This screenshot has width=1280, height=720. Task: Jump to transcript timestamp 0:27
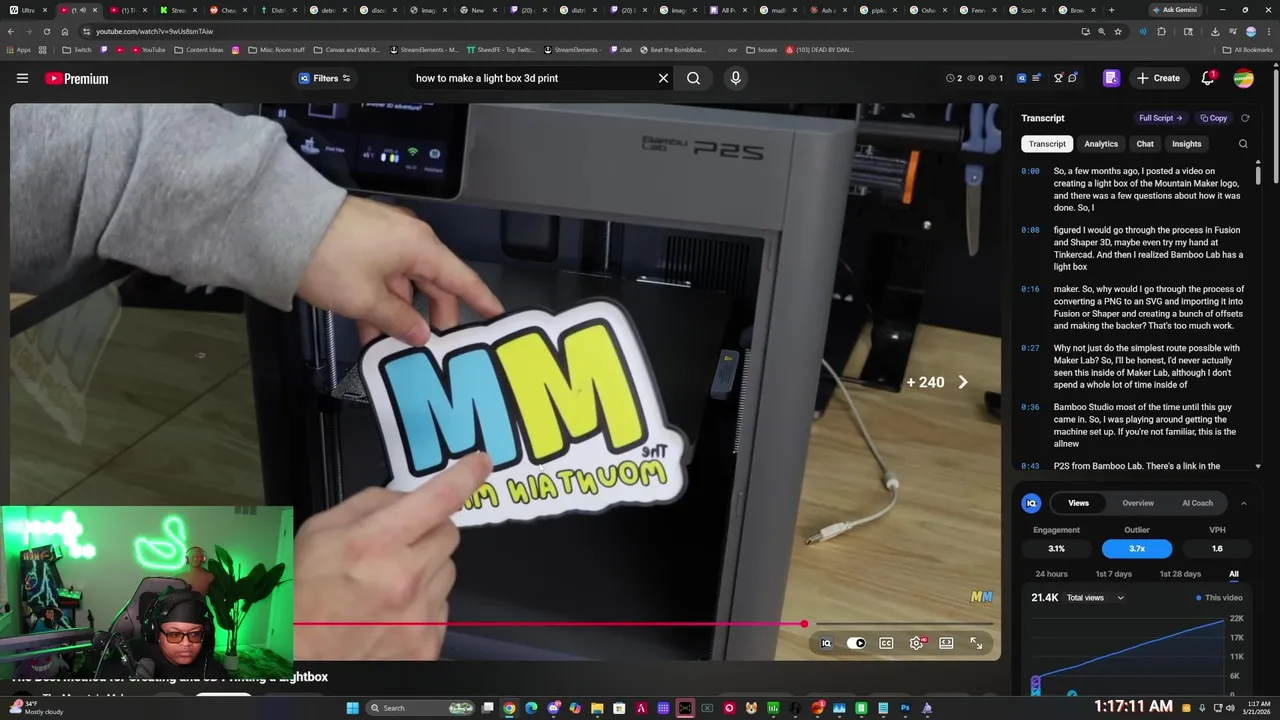[x=1030, y=348]
